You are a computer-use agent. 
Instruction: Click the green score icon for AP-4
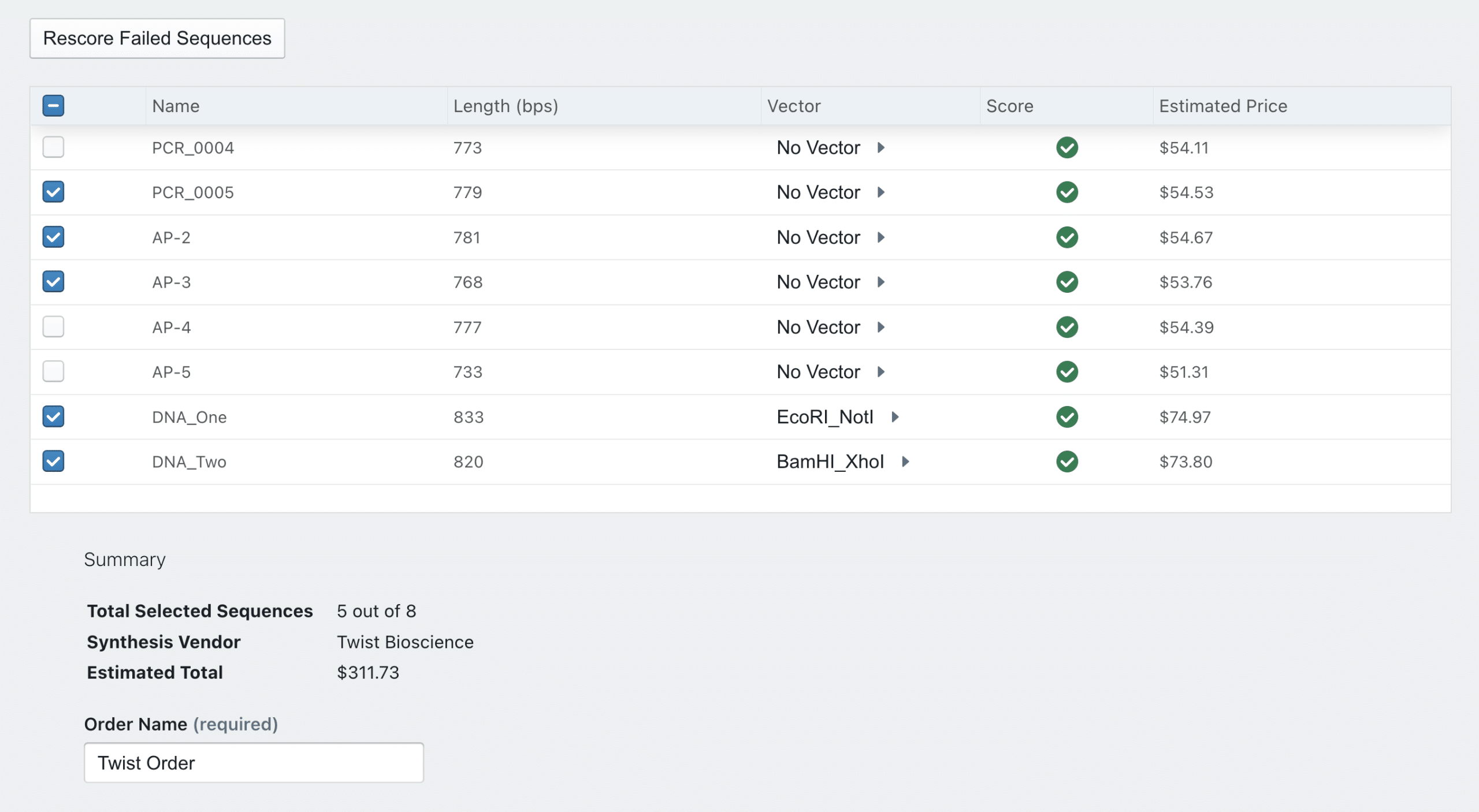coord(1066,327)
